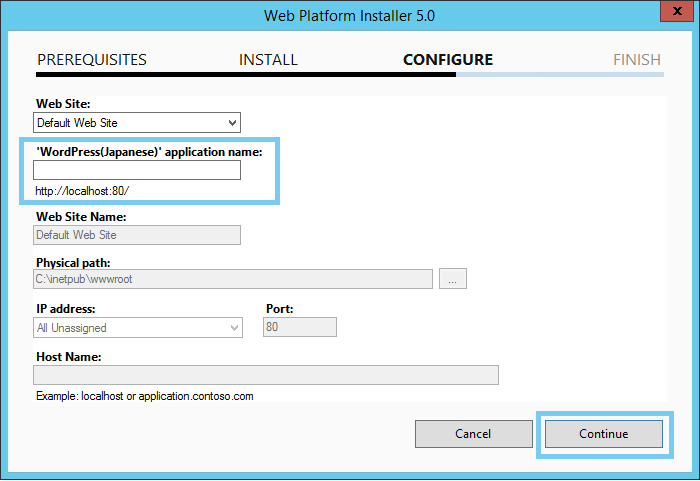Click the Port field showing 80
The height and width of the screenshot is (481, 700).
300,327
